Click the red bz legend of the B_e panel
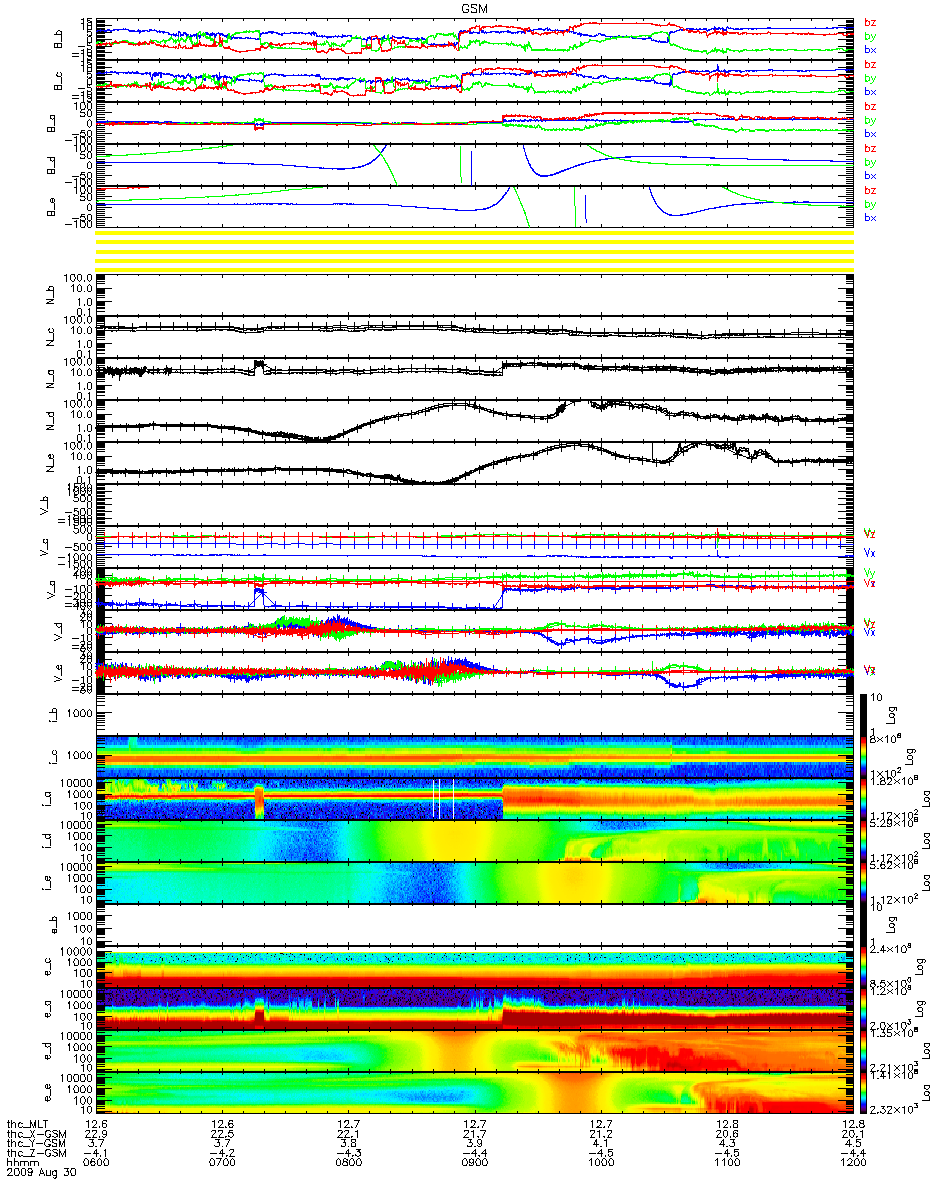 [x=870, y=190]
